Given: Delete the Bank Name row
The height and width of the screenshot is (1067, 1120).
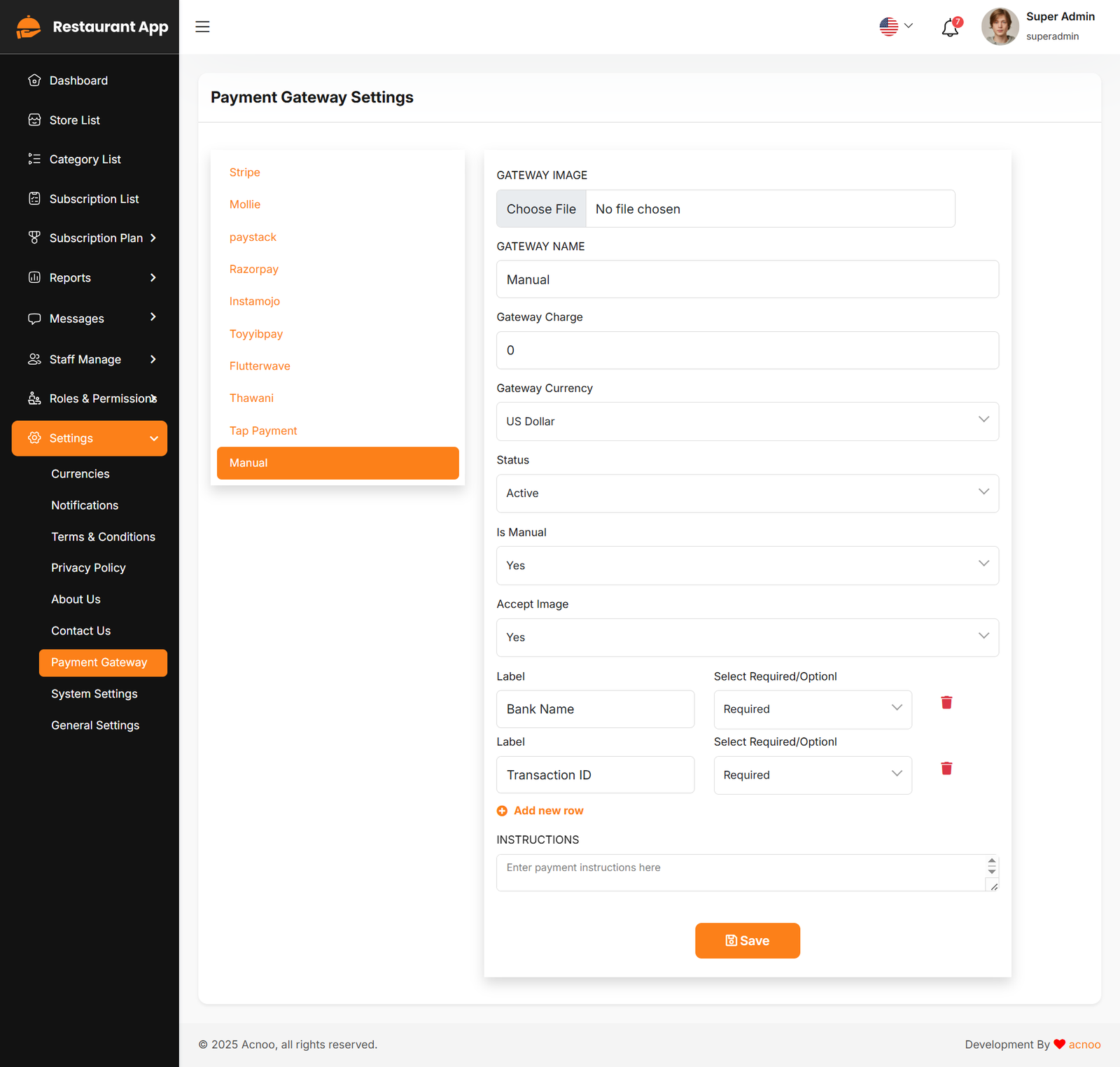Looking at the screenshot, I should [946, 702].
